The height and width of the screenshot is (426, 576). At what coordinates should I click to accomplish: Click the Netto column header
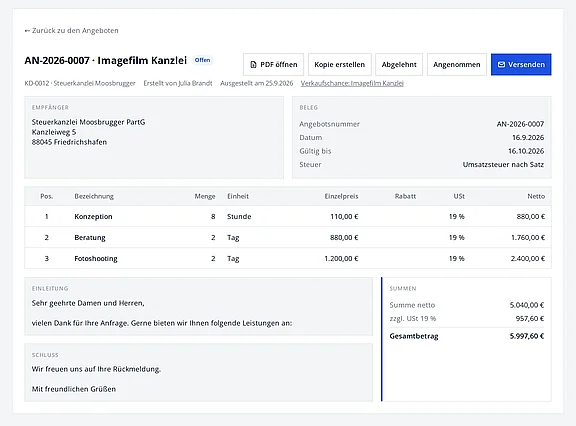click(536, 196)
